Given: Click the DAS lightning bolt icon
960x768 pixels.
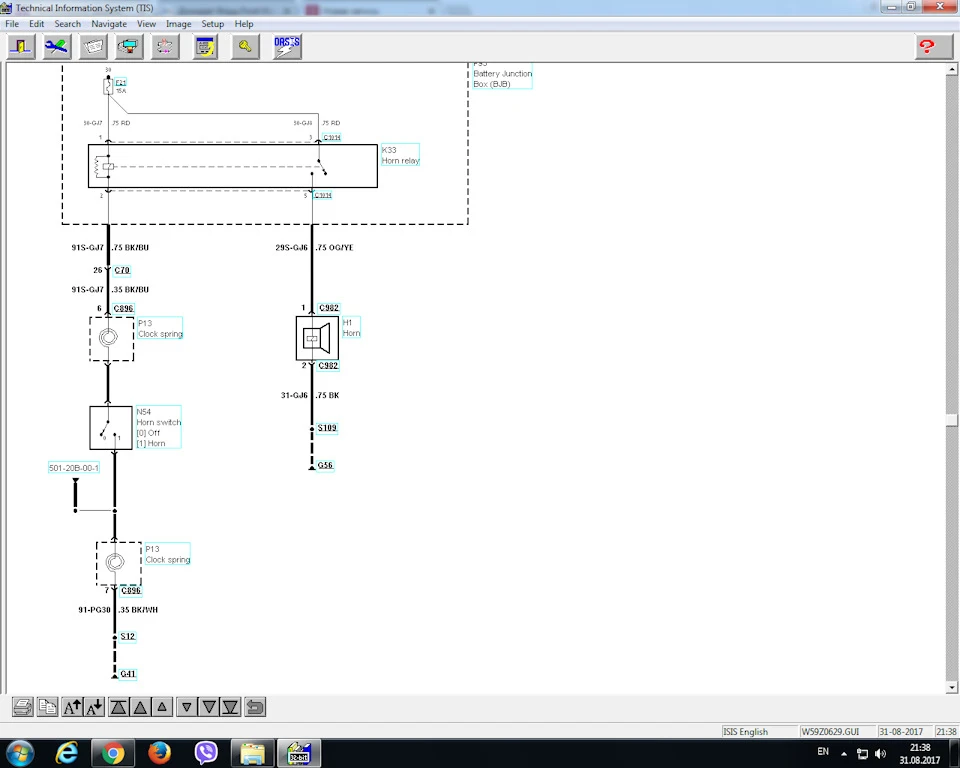Looking at the screenshot, I should (287, 47).
